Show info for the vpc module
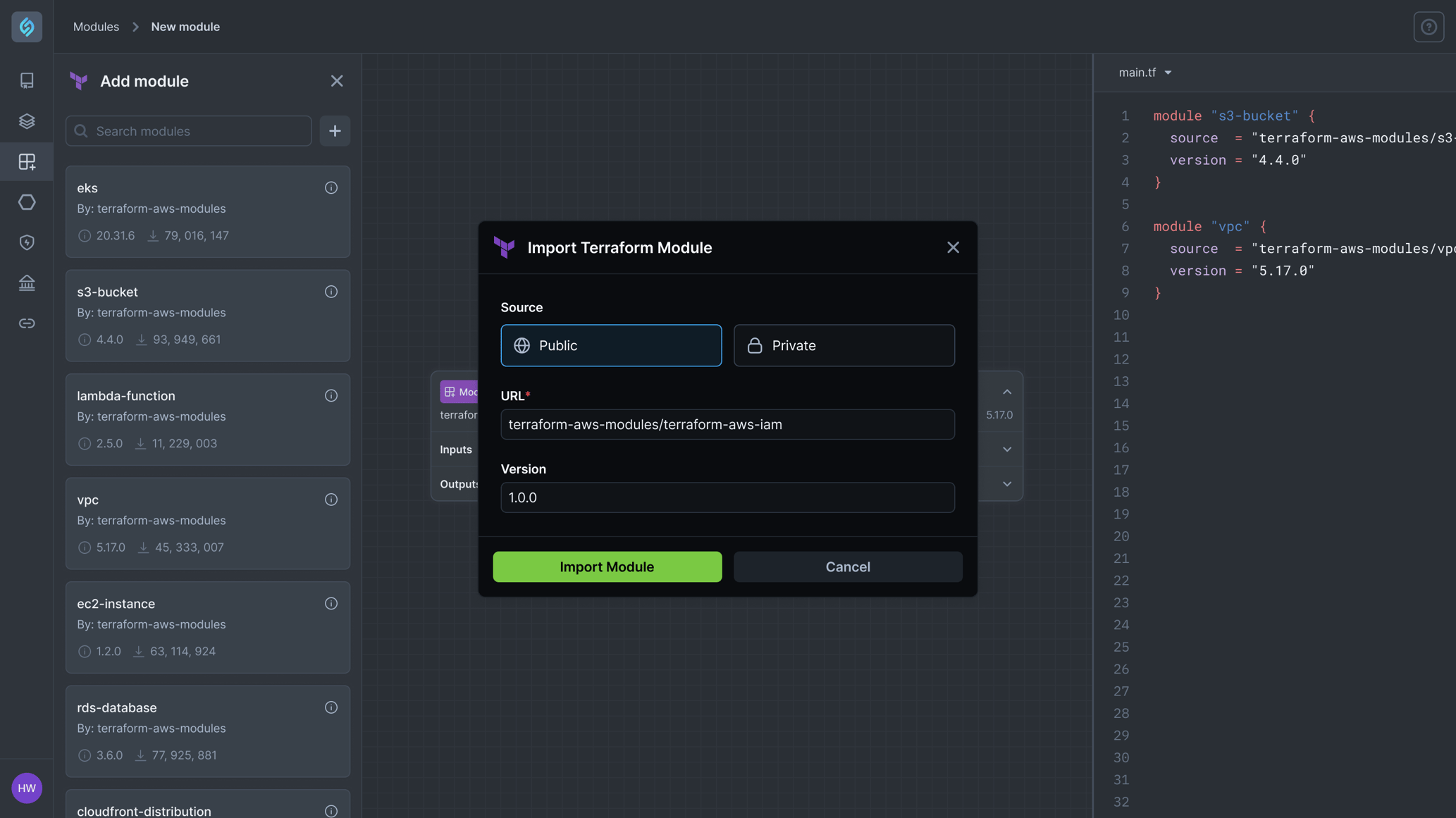This screenshot has height=818, width=1456. pos(331,500)
